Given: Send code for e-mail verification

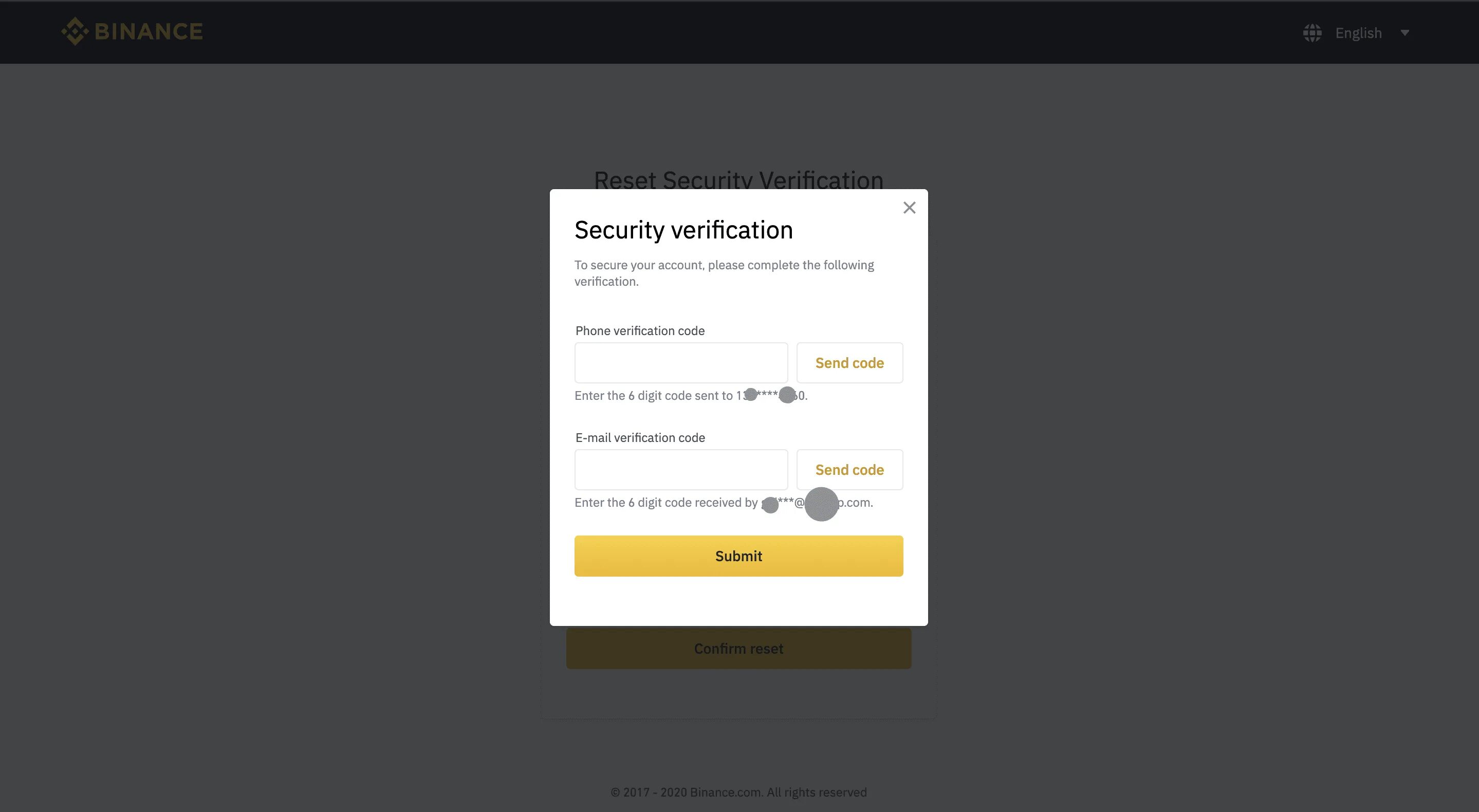Looking at the screenshot, I should (849, 470).
